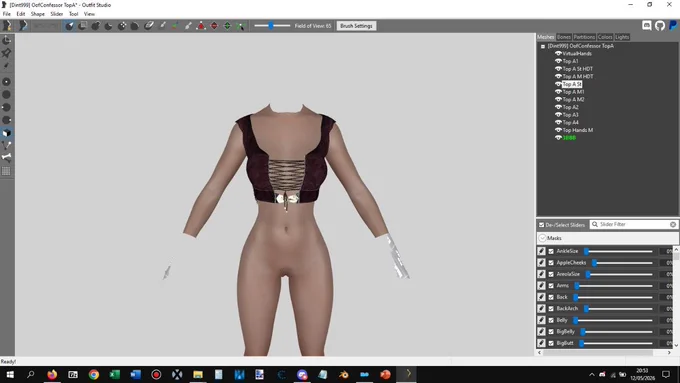This screenshot has width=680, height=383.
Task: Click the AreolaSize slider track
Action: click(618, 274)
